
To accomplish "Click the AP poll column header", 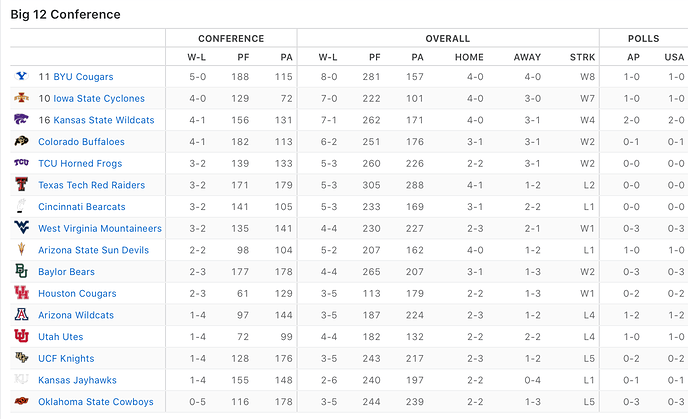I will coord(632,57).
